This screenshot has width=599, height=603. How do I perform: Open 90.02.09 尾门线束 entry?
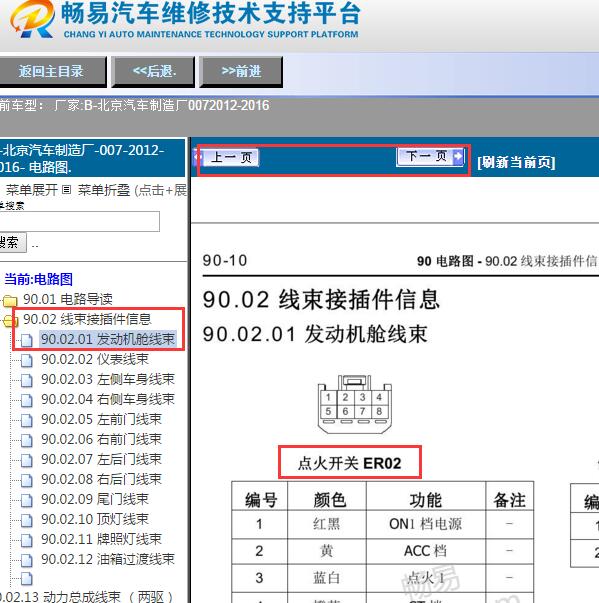click(95, 499)
